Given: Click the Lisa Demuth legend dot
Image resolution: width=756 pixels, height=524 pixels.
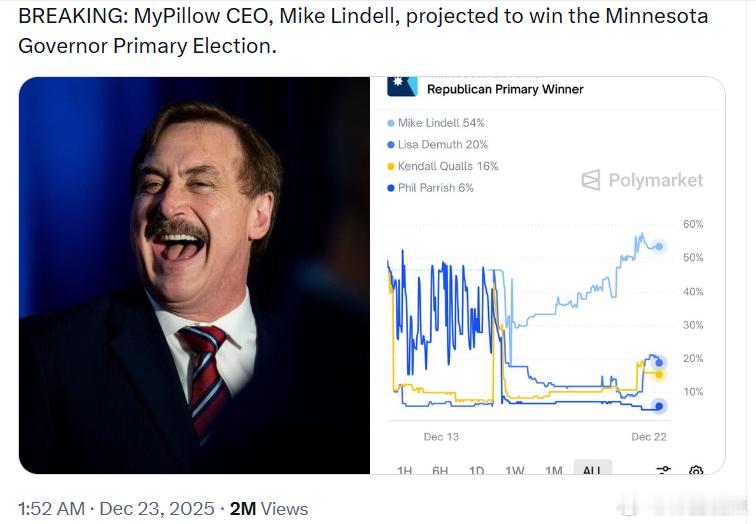Looking at the screenshot, I should click(390, 145).
